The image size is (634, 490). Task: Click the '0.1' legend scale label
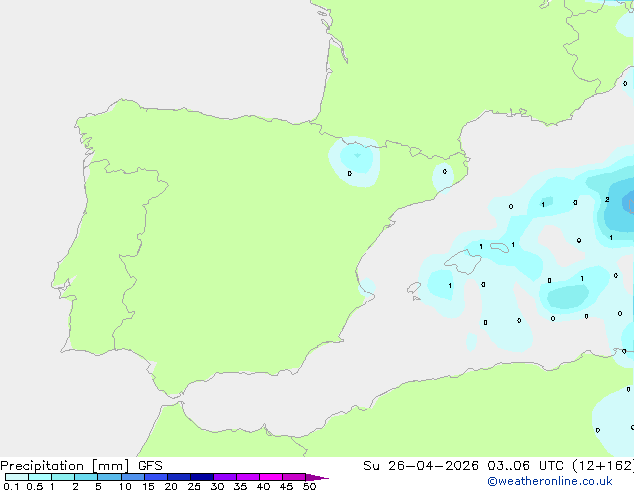(11, 486)
